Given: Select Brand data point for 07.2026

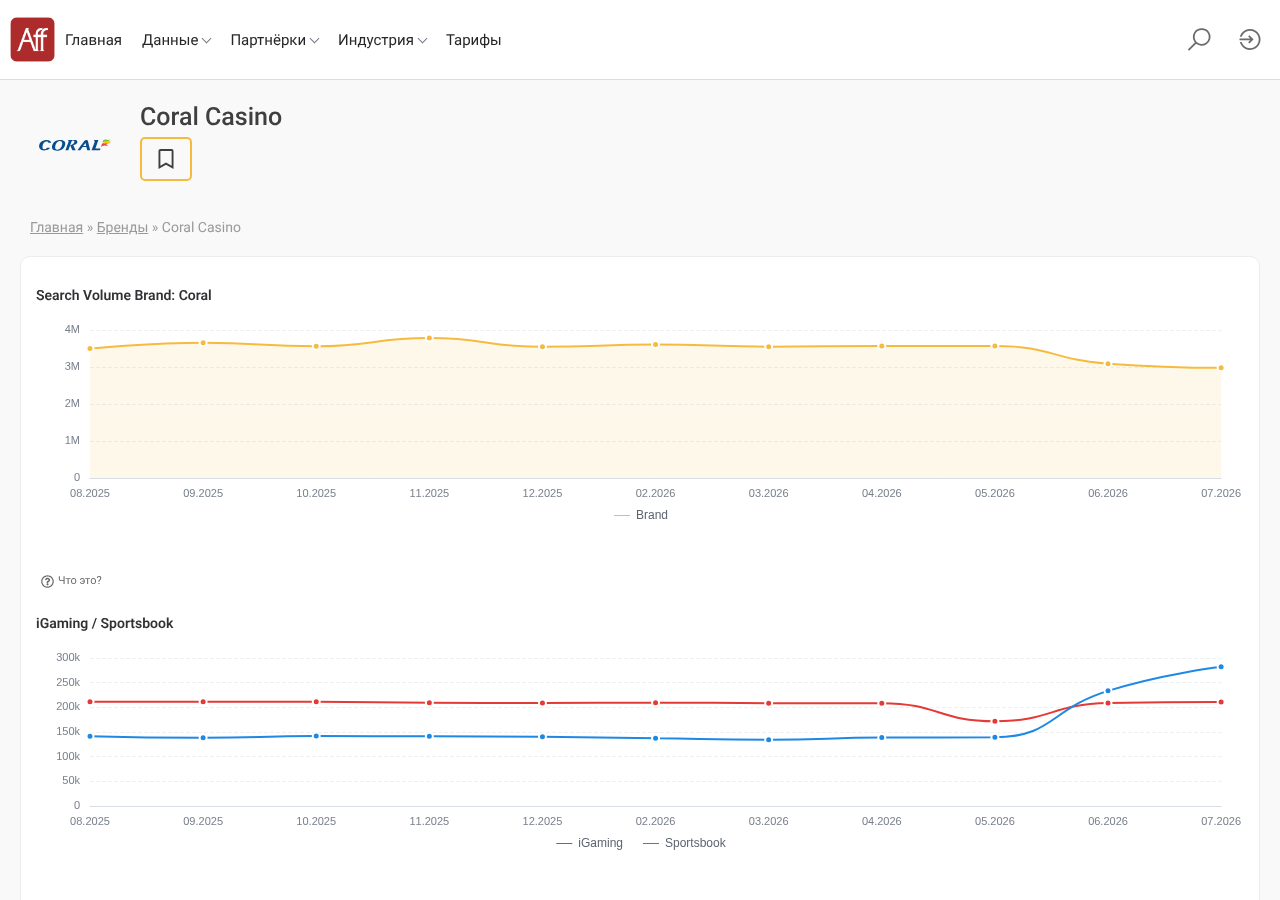Looking at the screenshot, I should 1221,368.
